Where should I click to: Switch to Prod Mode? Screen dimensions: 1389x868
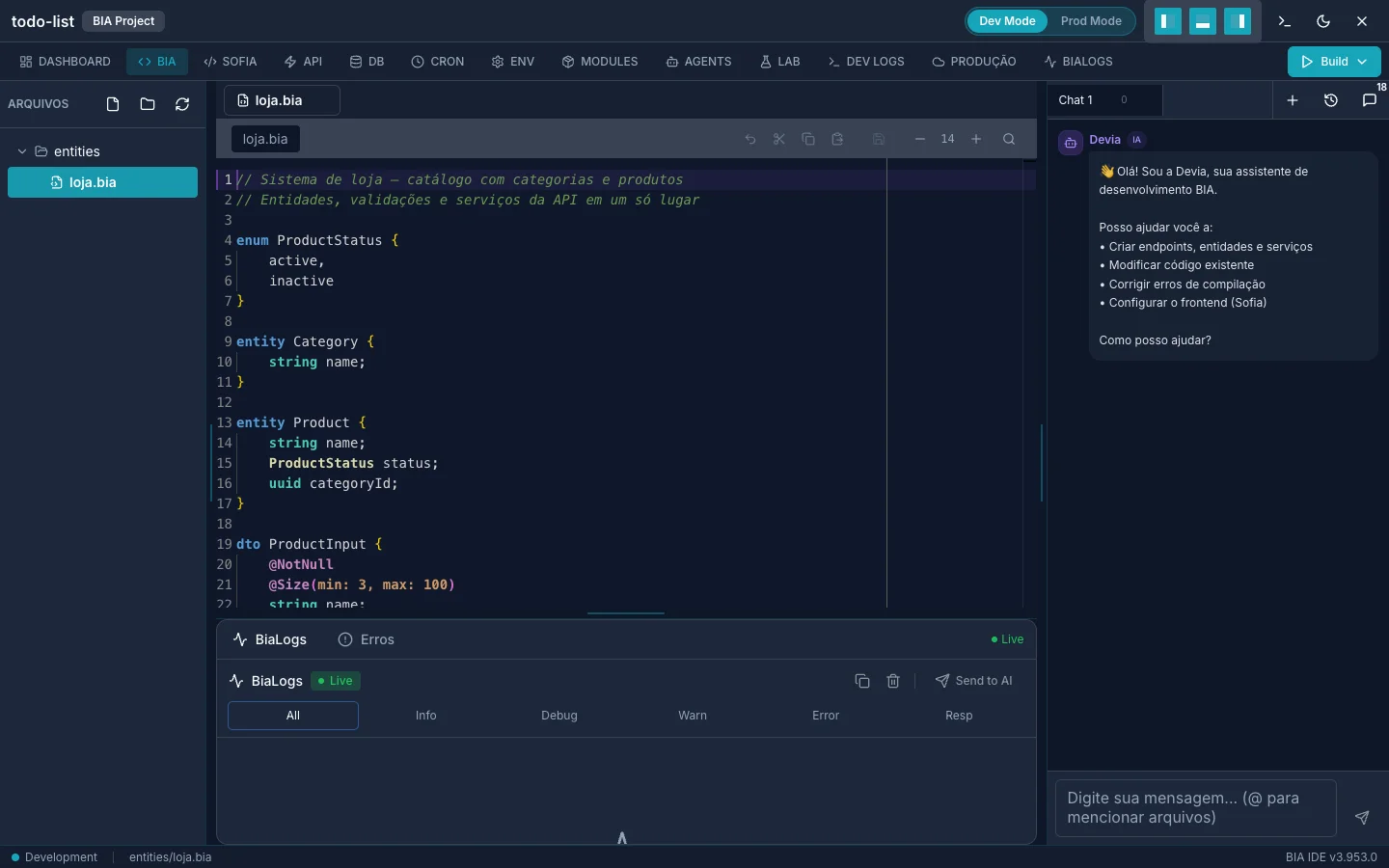coord(1091,21)
